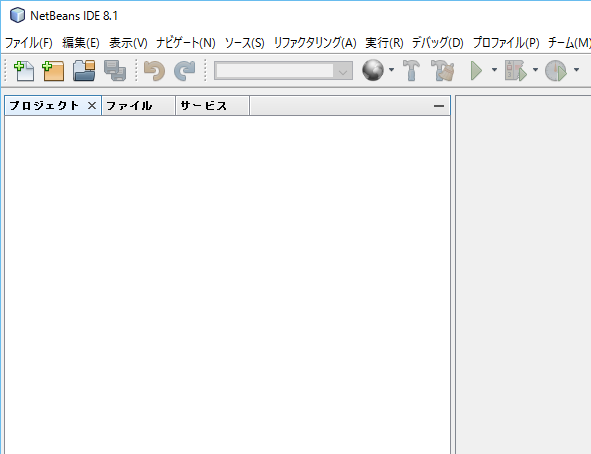Open the デバッグ(D) menu
This screenshot has height=454, width=591.
coord(438,43)
